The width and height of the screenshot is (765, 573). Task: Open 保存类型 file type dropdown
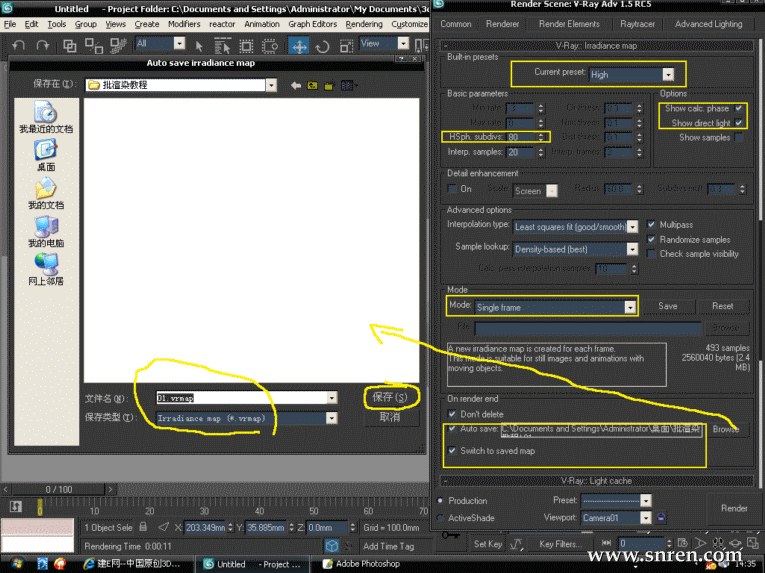click(246, 418)
